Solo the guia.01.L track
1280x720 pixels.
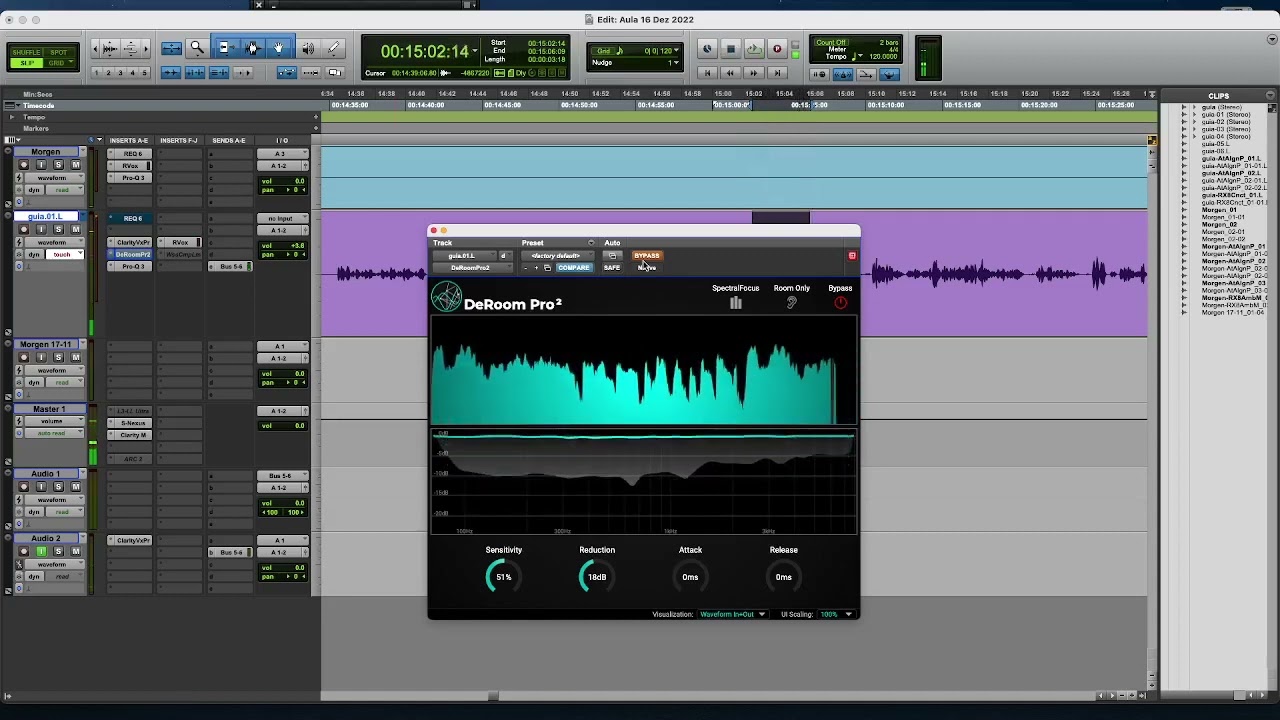[58, 230]
